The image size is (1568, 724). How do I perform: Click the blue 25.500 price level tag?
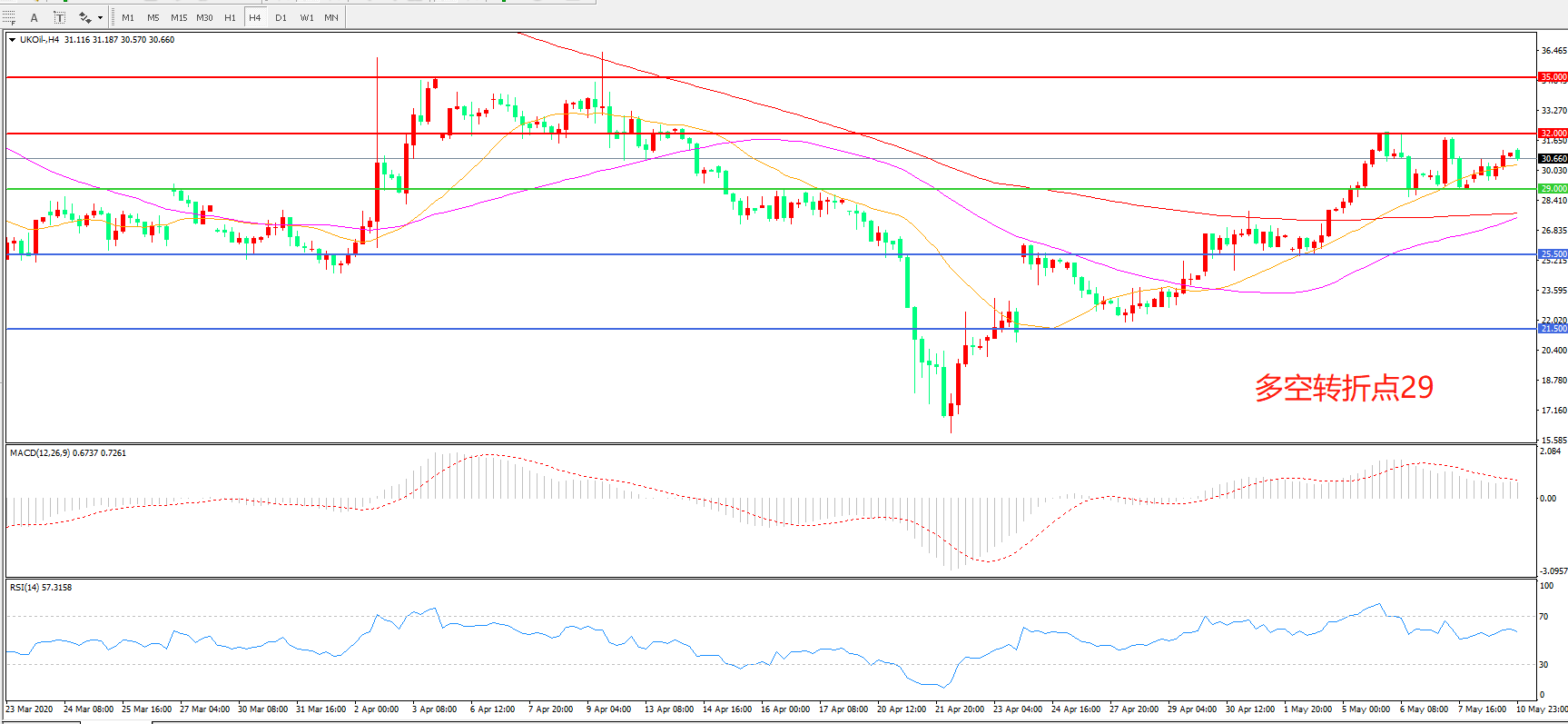1553,254
